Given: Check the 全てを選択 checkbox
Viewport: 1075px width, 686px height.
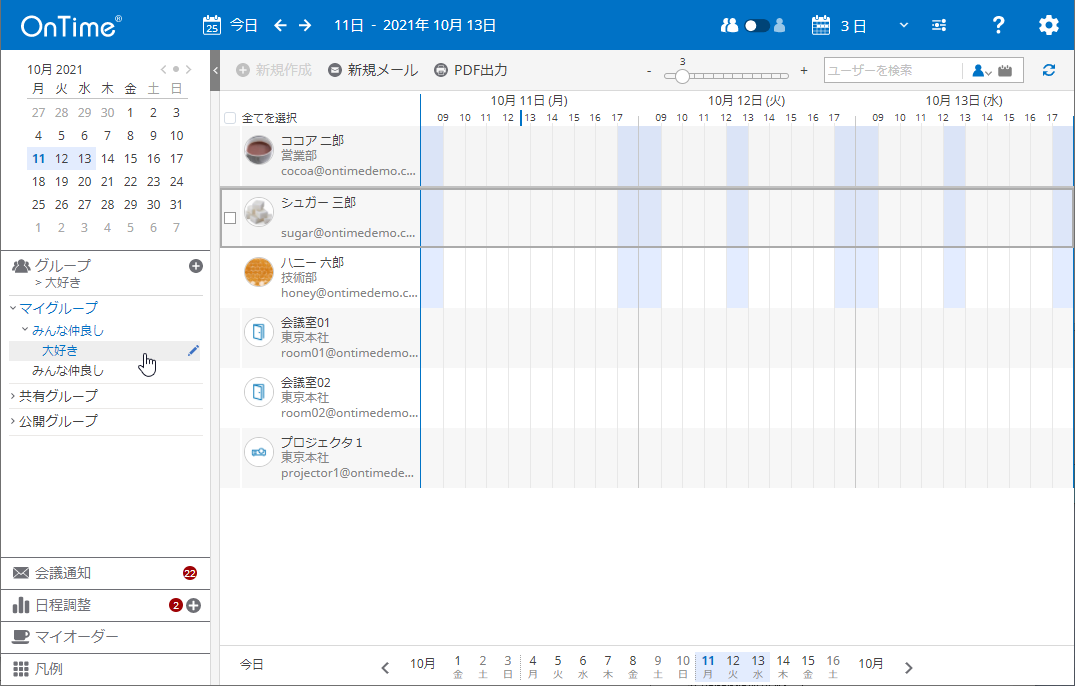Looking at the screenshot, I should [x=230, y=118].
